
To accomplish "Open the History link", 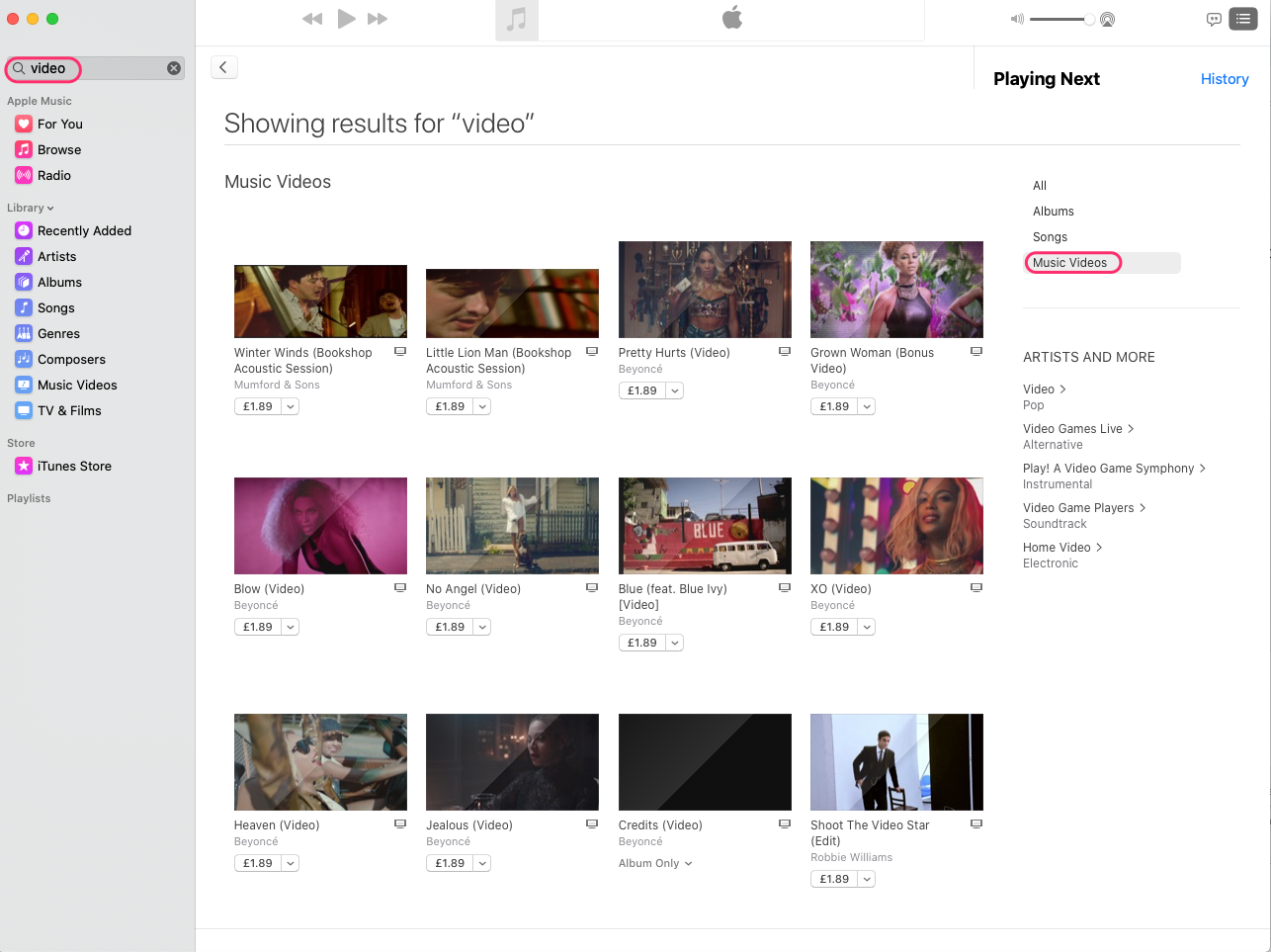I will pos(1225,79).
